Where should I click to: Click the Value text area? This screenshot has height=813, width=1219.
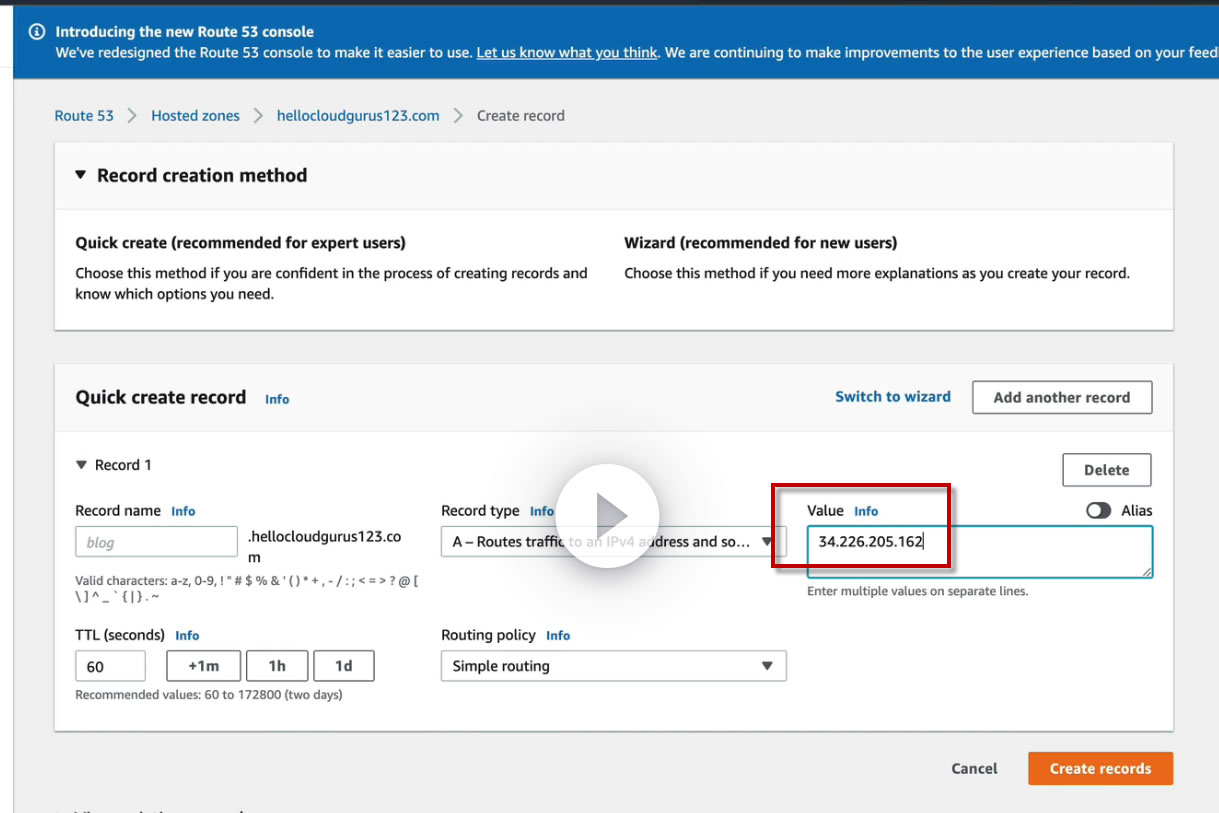(979, 551)
